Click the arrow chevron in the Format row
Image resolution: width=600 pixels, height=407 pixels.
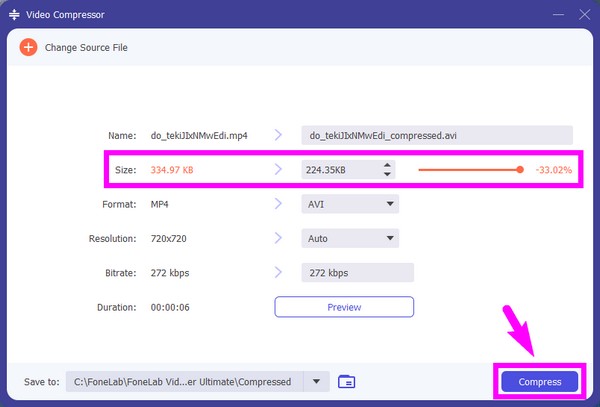point(278,204)
